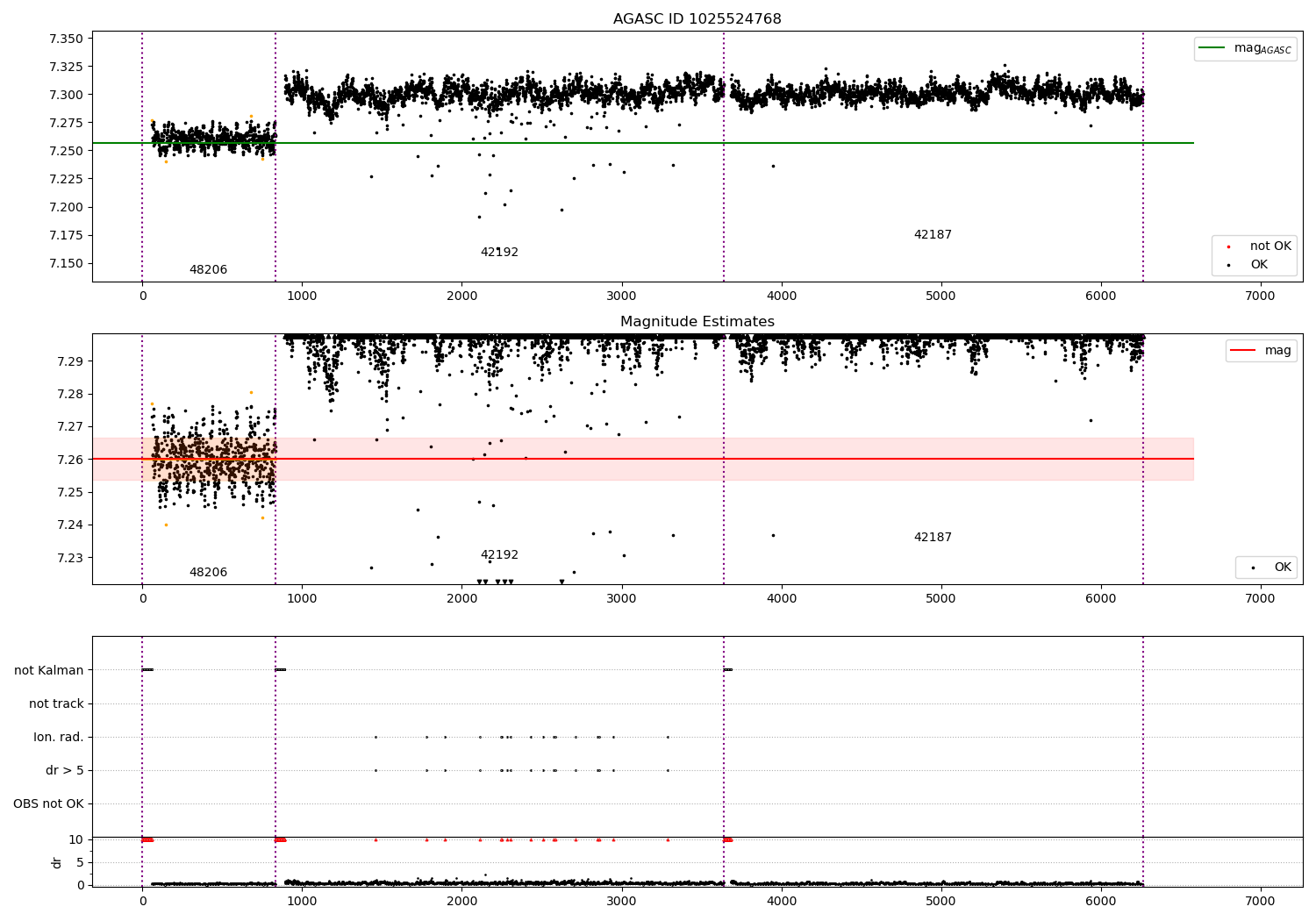Click the 7.27 y-axis tick label
1316x921 pixels.
coord(69,426)
